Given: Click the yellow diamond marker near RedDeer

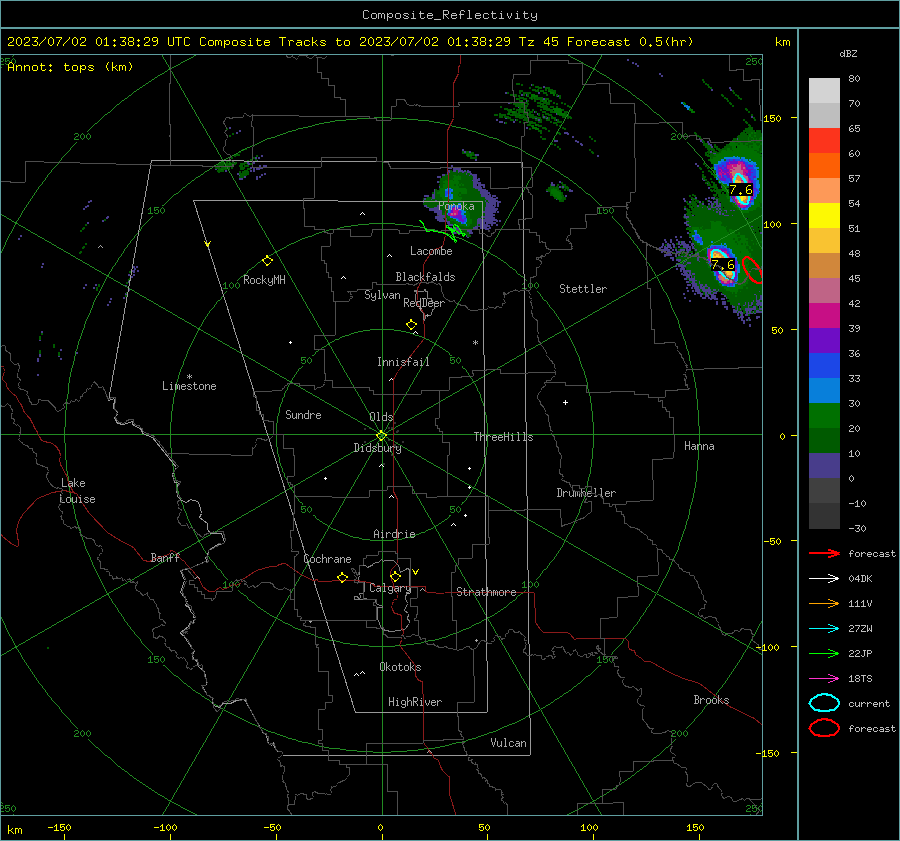Looking at the screenshot, I should (411, 325).
